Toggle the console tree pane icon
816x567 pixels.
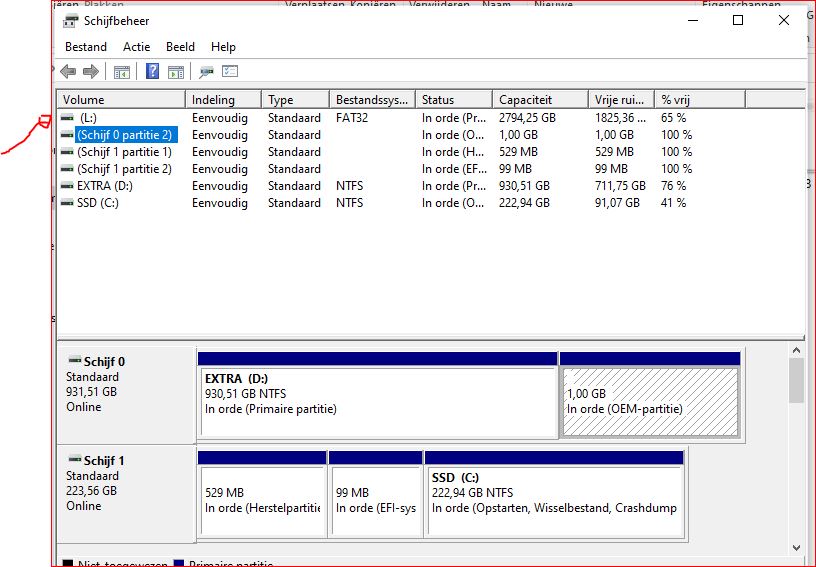click(x=122, y=72)
